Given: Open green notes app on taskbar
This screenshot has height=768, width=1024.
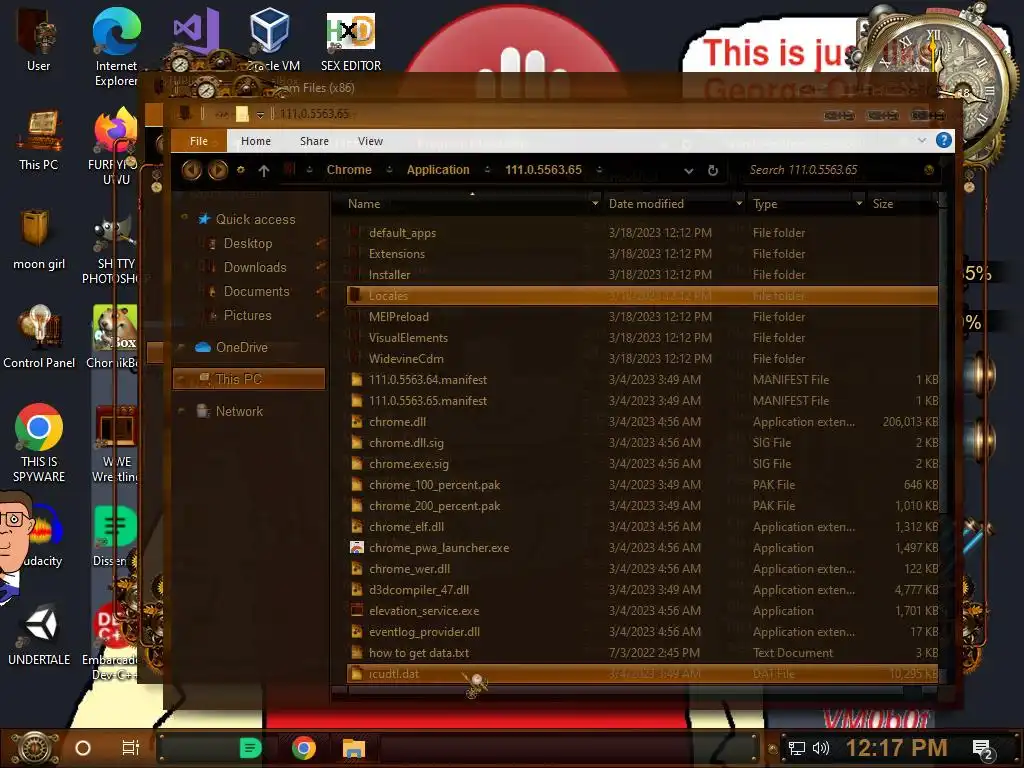Looking at the screenshot, I should pos(250,748).
